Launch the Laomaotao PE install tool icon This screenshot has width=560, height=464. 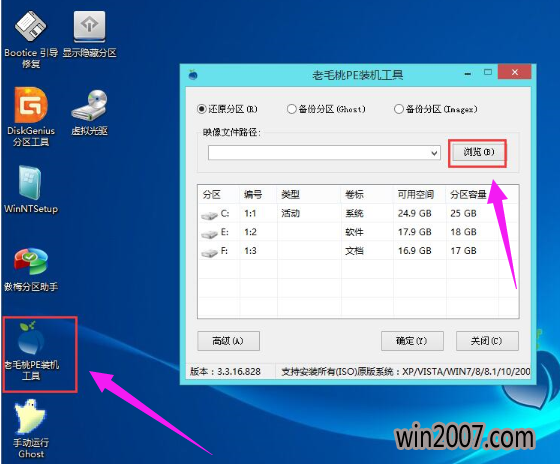(x=31, y=351)
